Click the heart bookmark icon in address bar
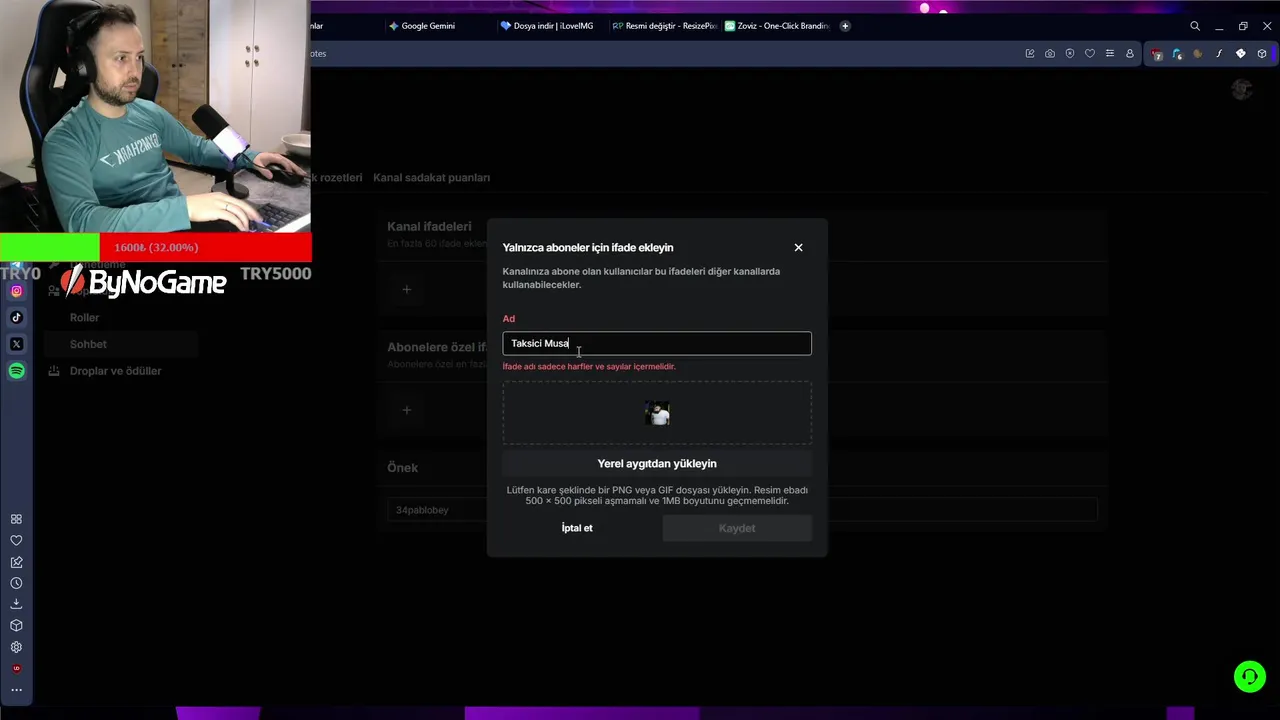 [x=1090, y=54]
